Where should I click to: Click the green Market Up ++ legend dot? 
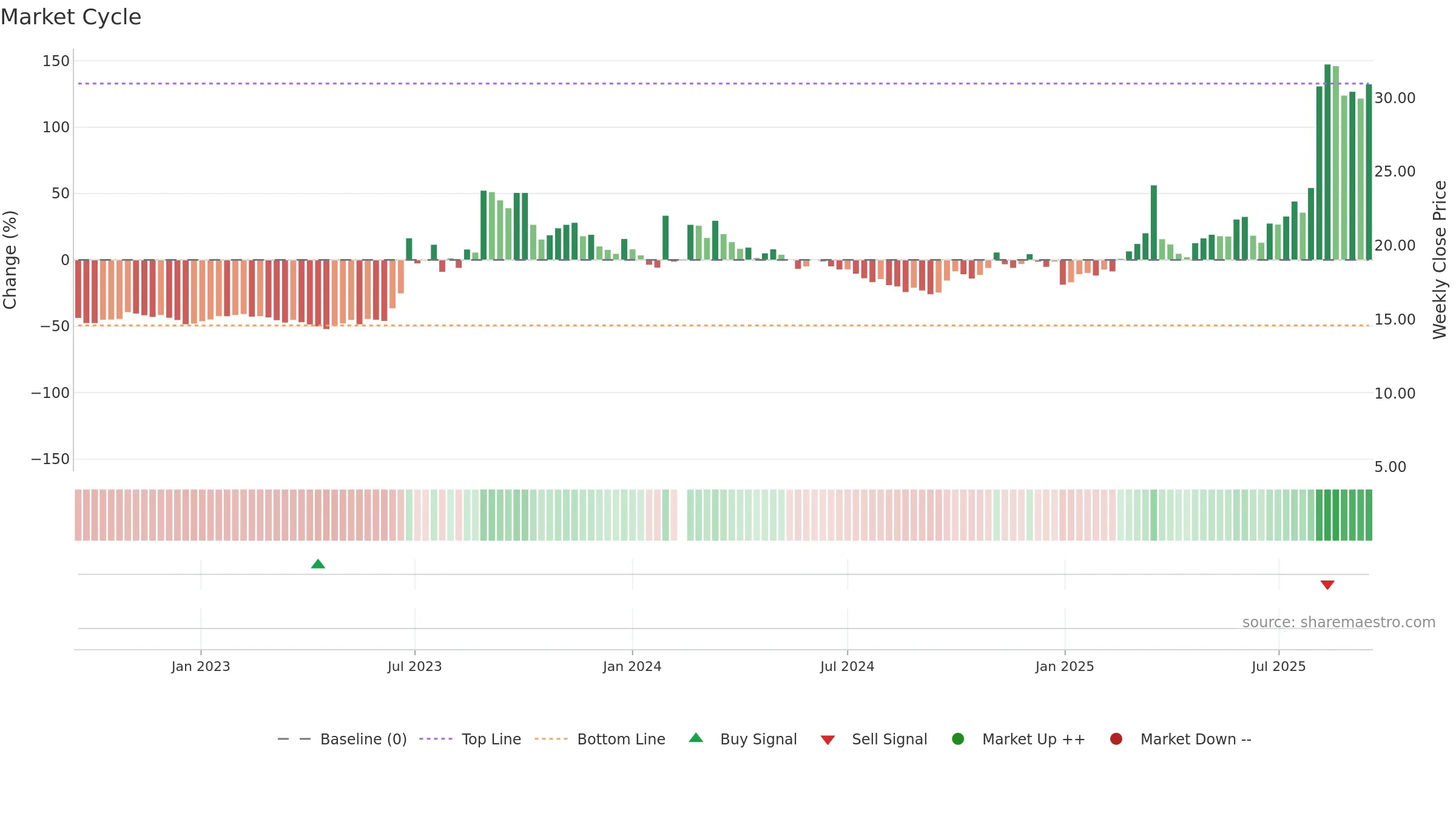pos(958,739)
